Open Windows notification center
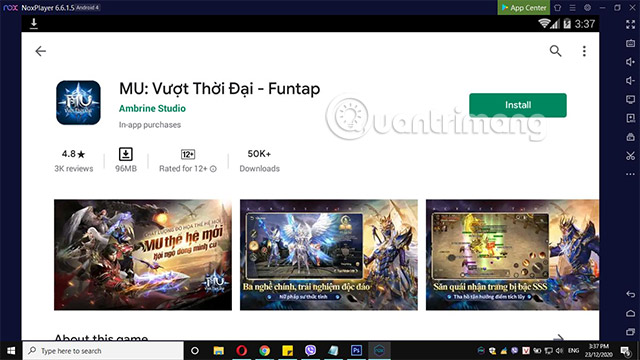Viewport: 640px width, 360px height. pyautogui.click(x=625, y=351)
